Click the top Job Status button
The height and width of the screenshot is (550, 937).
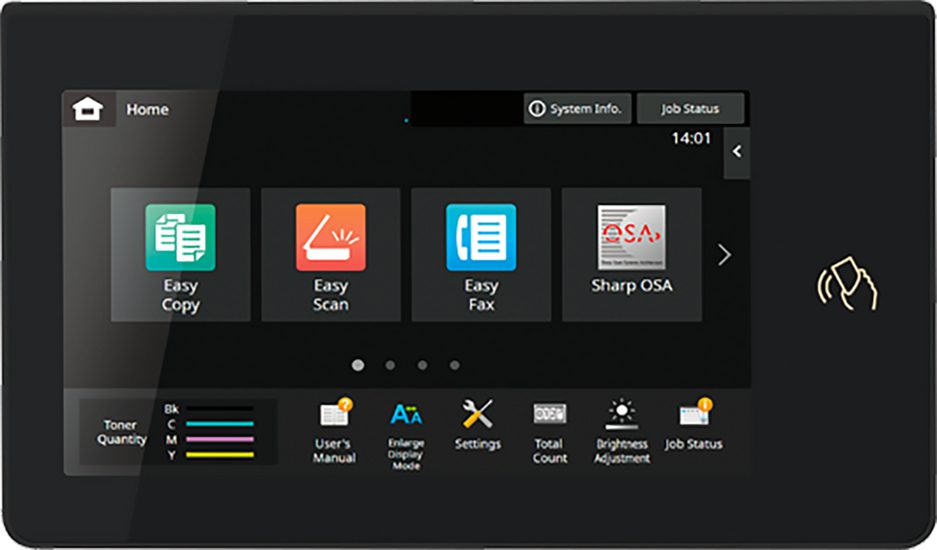690,109
